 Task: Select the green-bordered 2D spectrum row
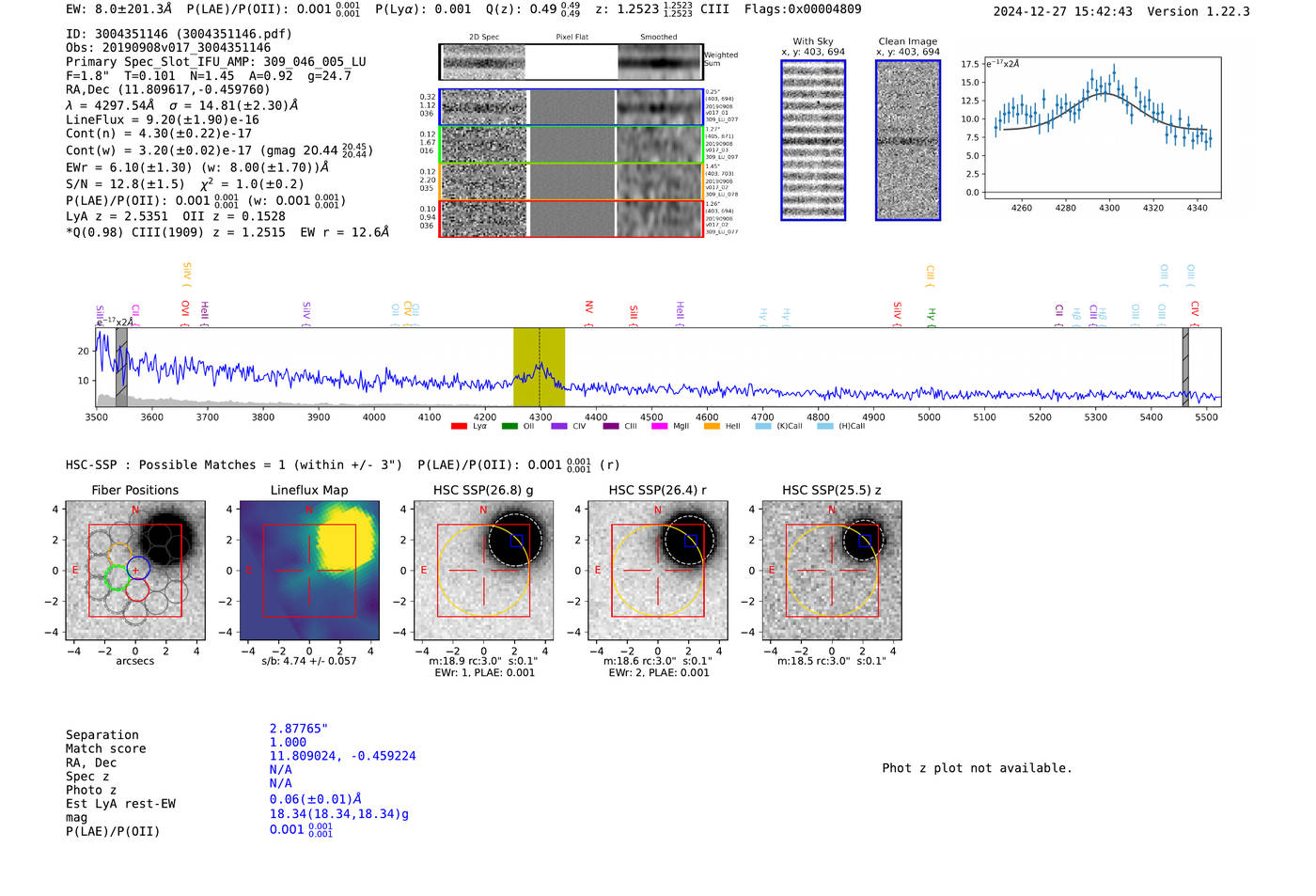[572, 145]
